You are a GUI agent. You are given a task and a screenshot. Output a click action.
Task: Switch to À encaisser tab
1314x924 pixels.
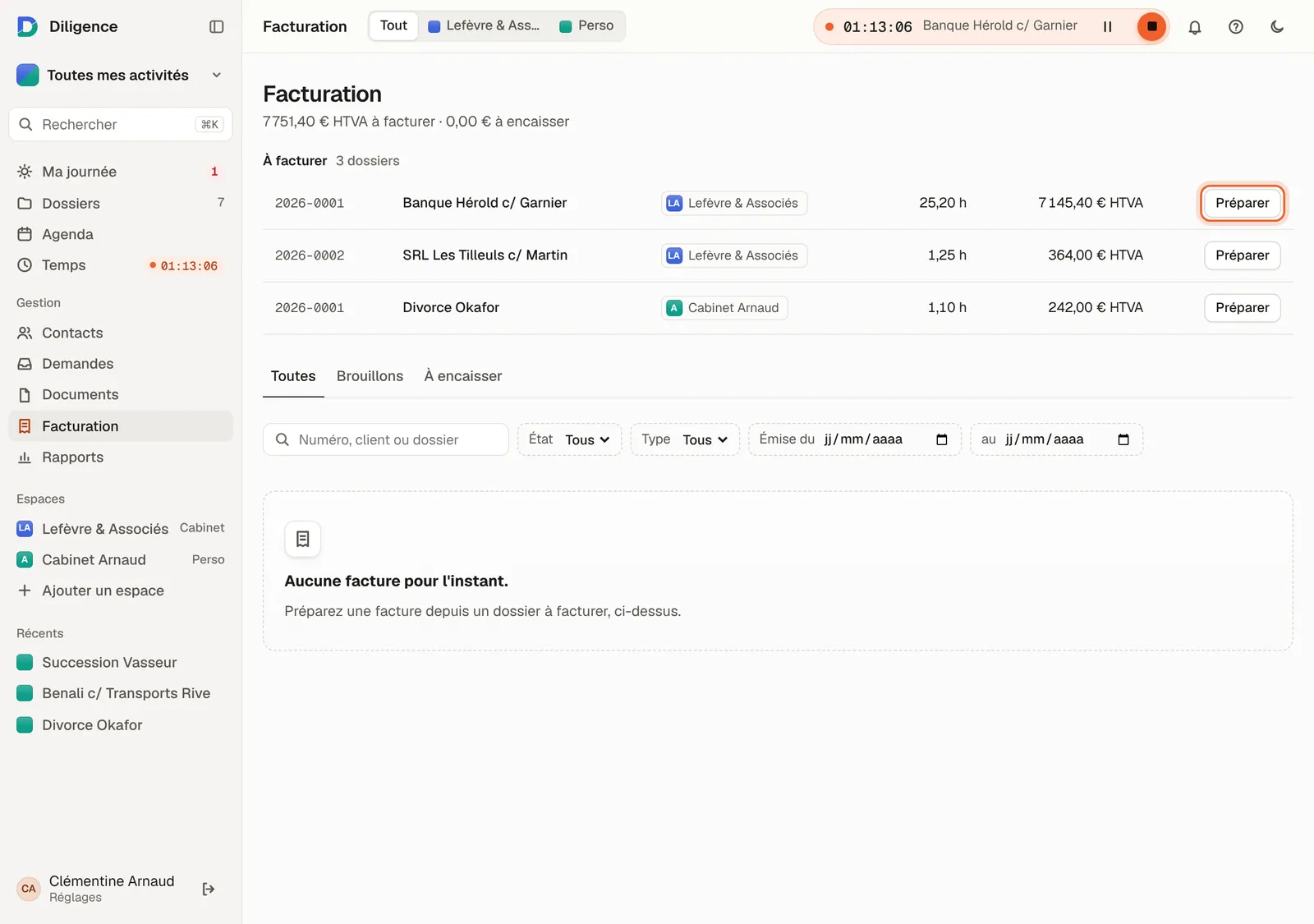click(x=462, y=376)
